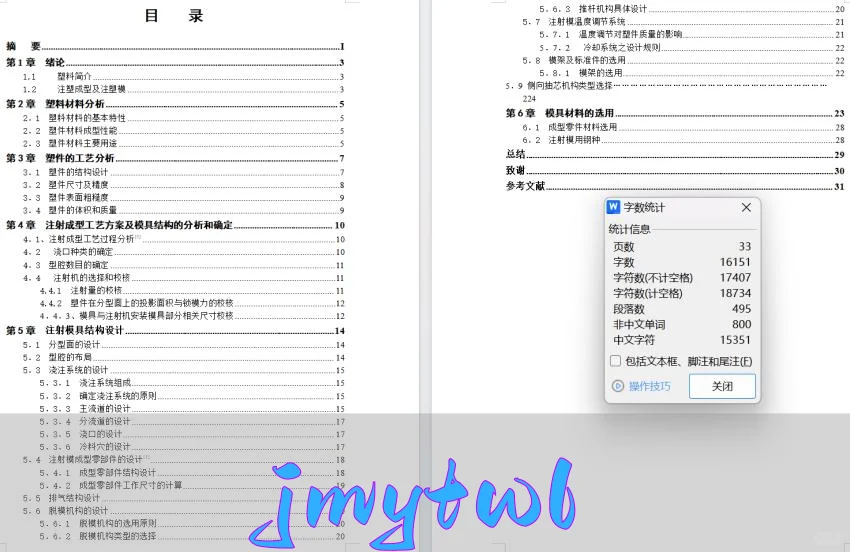Click contents entry 3.1 塑件的结构设计
This screenshot has height=552, width=850.
coord(183,172)
